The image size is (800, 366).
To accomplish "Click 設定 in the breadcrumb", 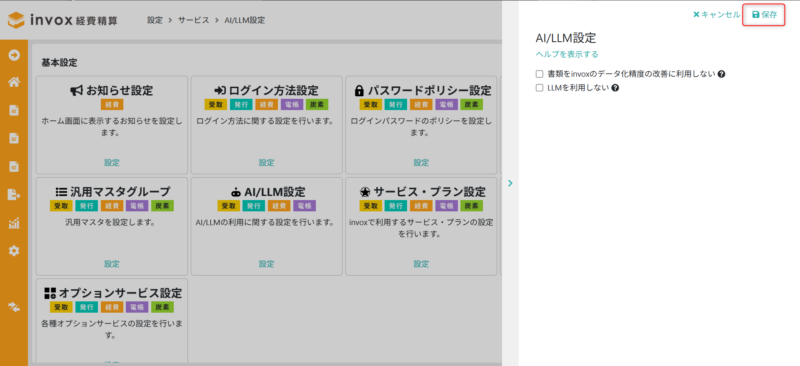I will tap(155, 20).
